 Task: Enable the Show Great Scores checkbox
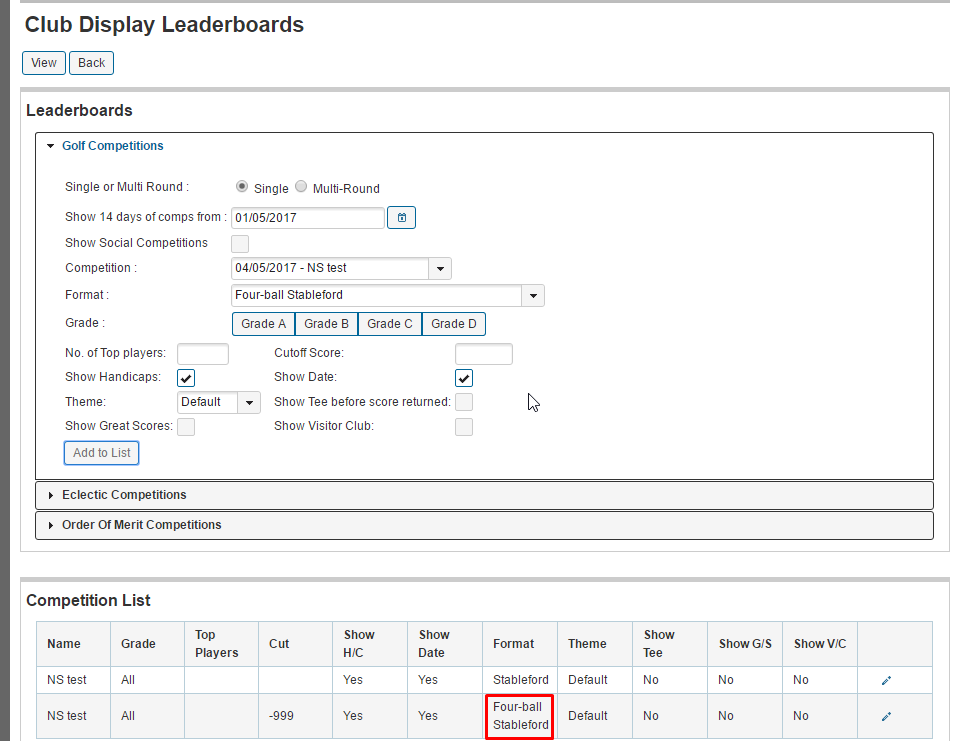click(x=185, y=426)
